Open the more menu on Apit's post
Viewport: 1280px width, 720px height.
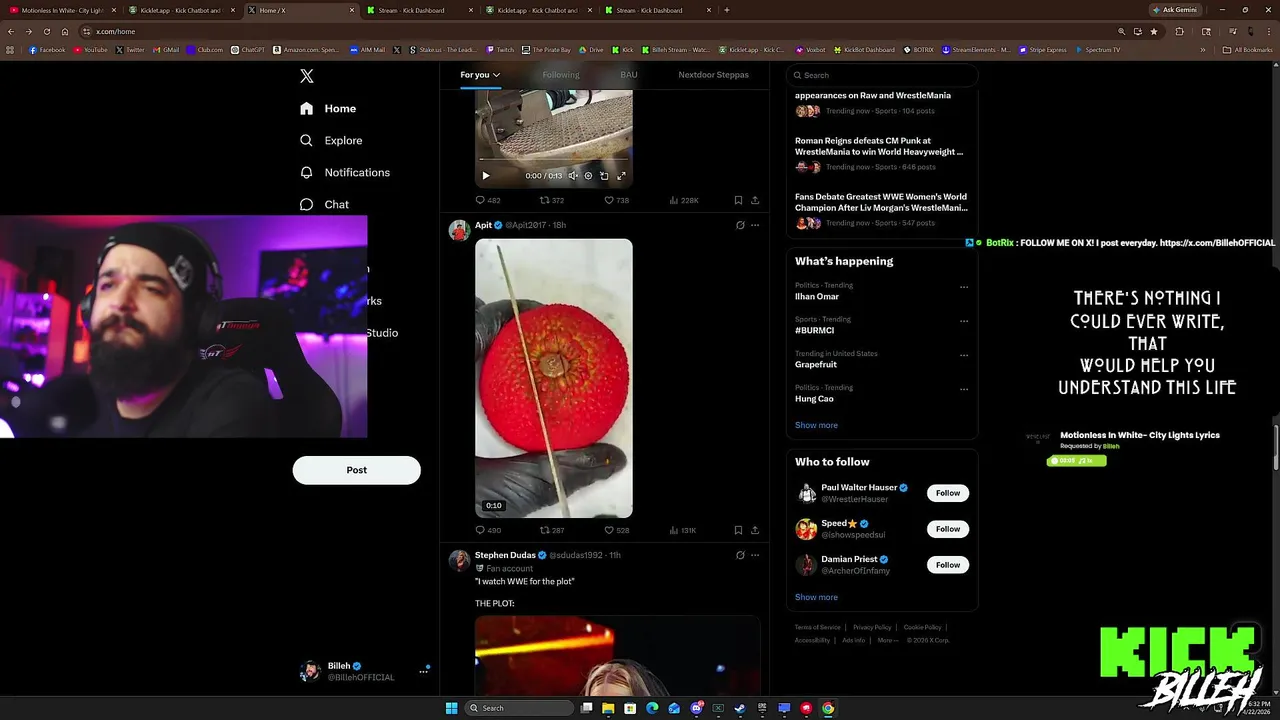coord(755,225)
